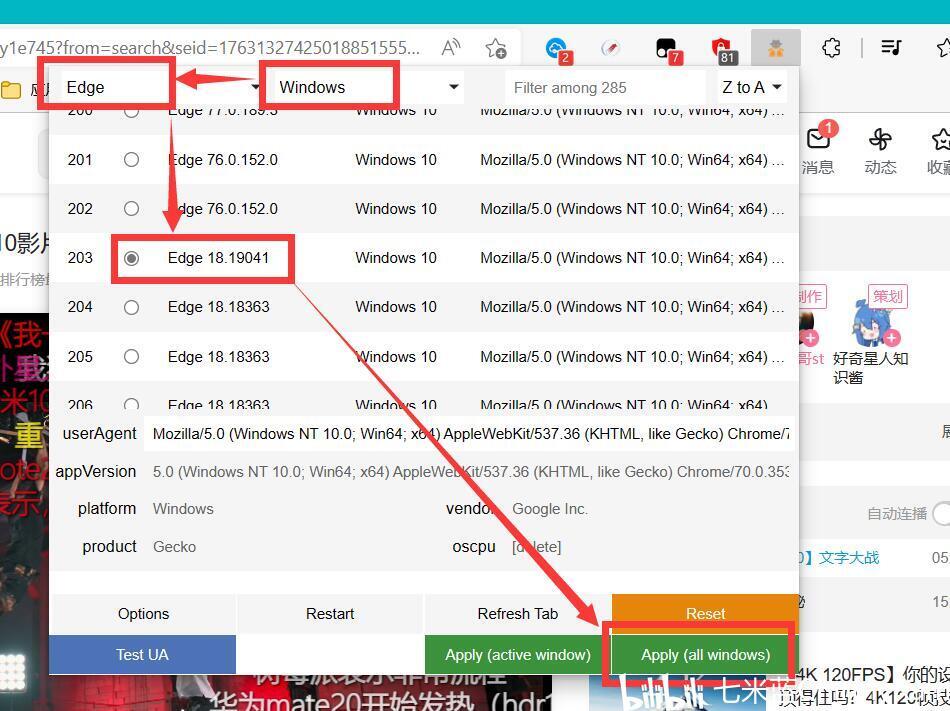Open the red shield extension showing 81
This screenshot has width=950, height=711.
tap(722, 49)
